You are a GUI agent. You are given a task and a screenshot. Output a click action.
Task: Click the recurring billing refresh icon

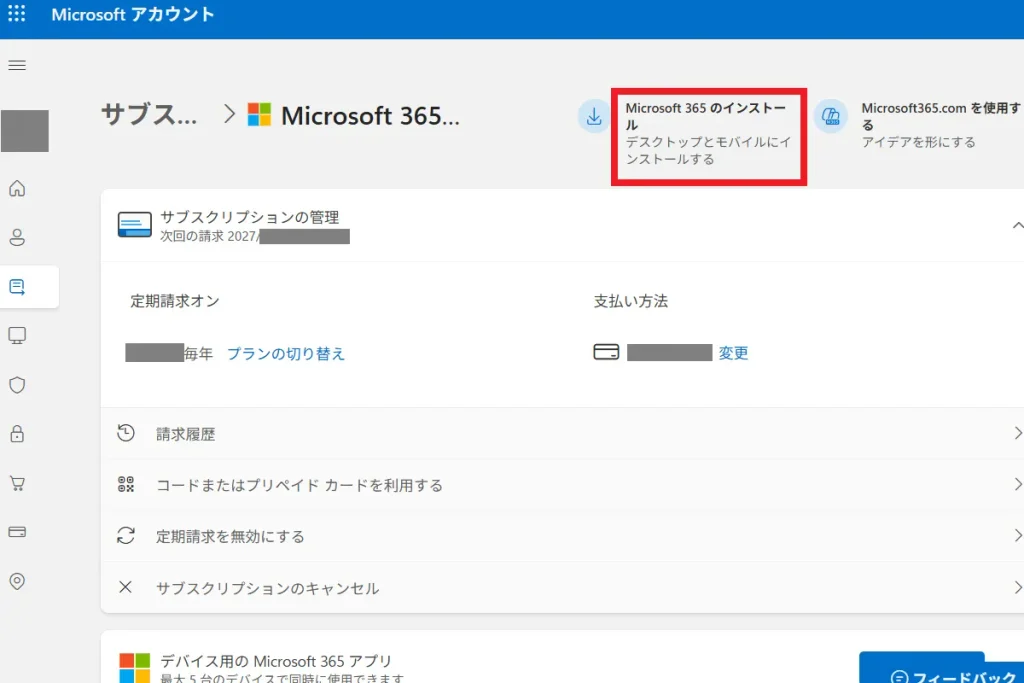125,535
